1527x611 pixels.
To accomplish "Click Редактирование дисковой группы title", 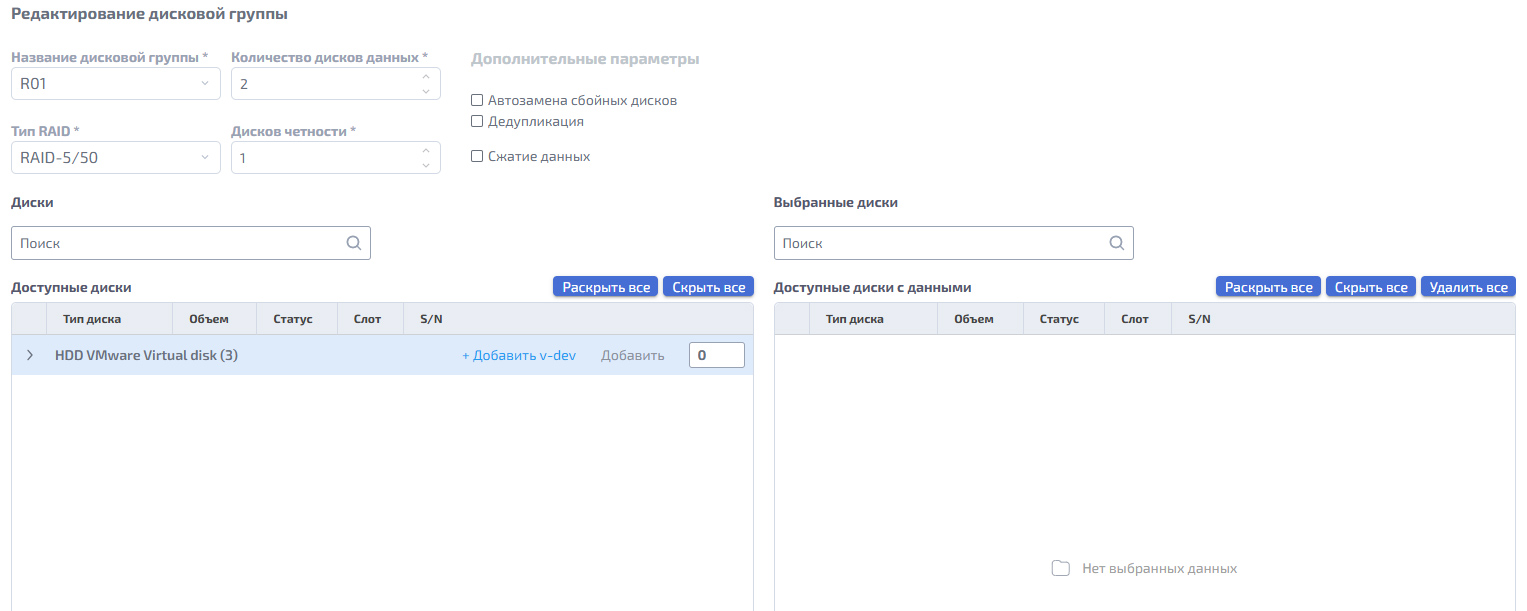I will 149,15.
